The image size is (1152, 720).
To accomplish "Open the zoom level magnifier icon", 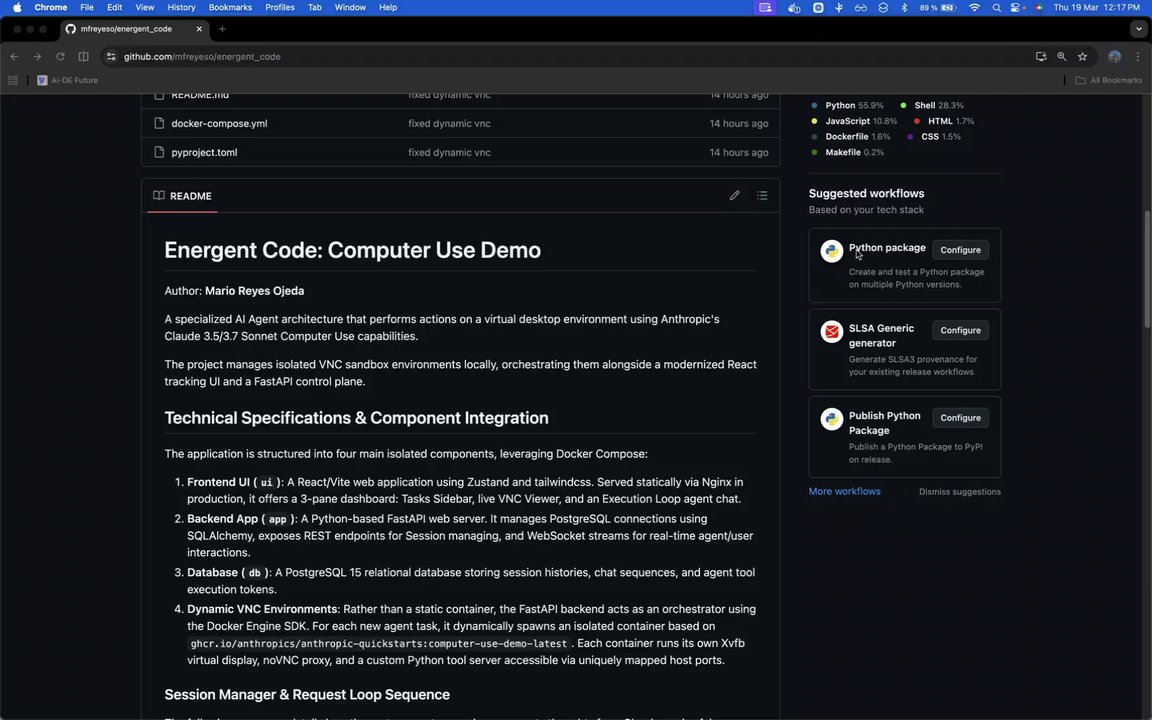I will pos(1062,57).
